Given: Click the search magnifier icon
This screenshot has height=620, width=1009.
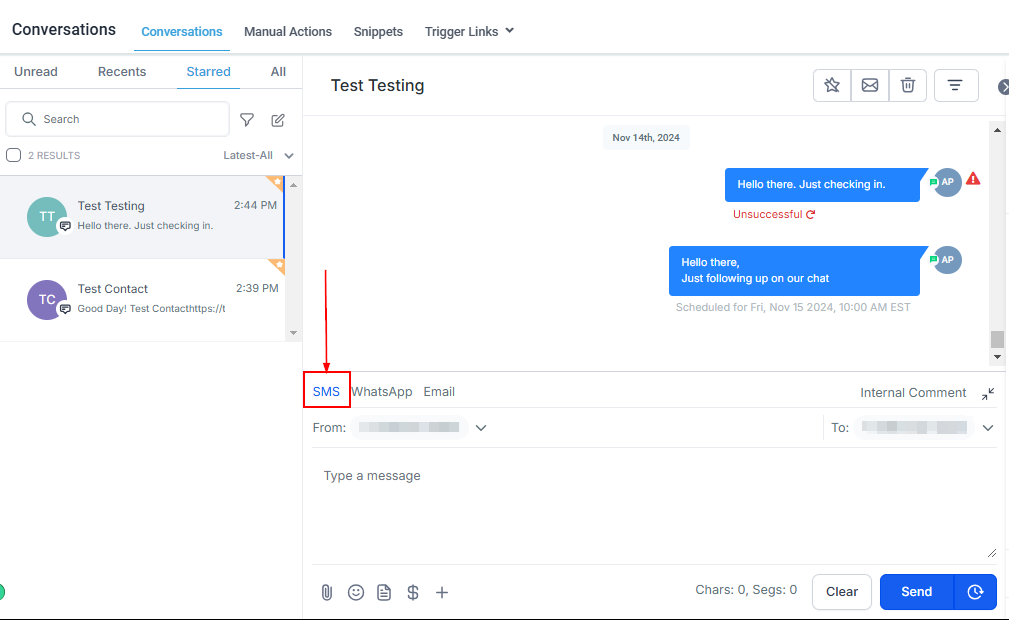Looking at the screenshot, I should point(29,119).
